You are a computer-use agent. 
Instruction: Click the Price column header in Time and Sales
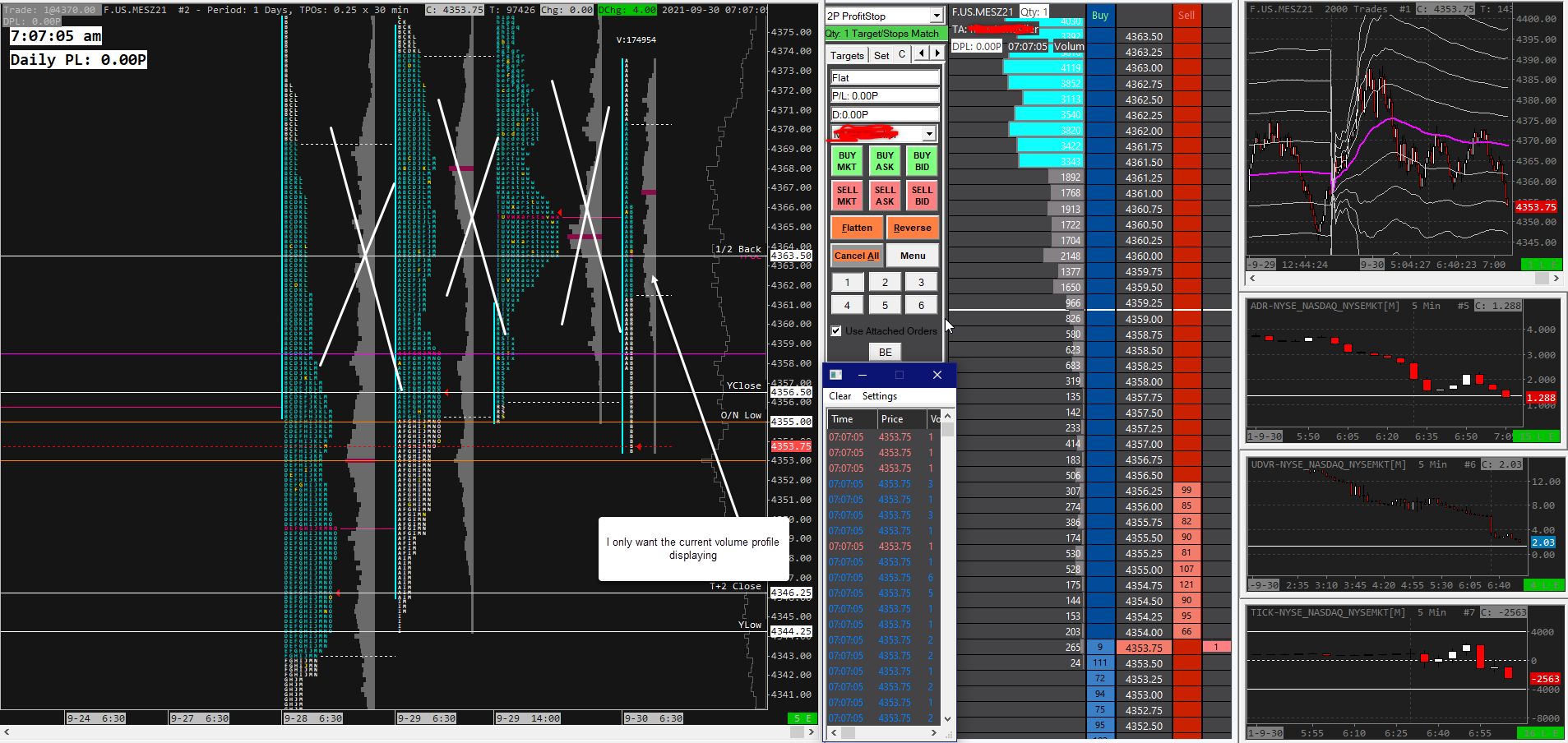[x=901, y=419]
